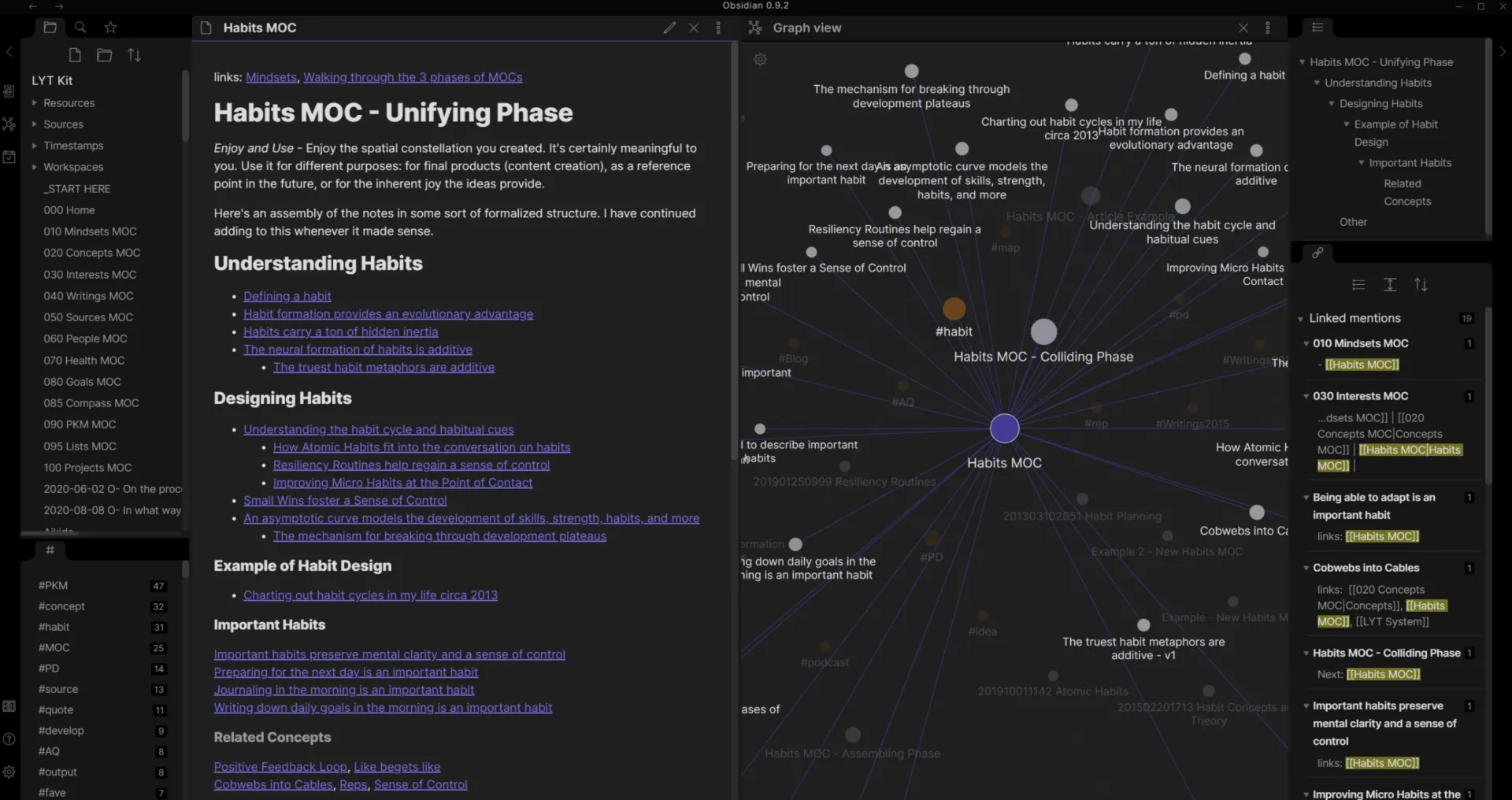Collapse Designing Habits in outline
Viewport: 1512px width, 800px height.
1332,104
